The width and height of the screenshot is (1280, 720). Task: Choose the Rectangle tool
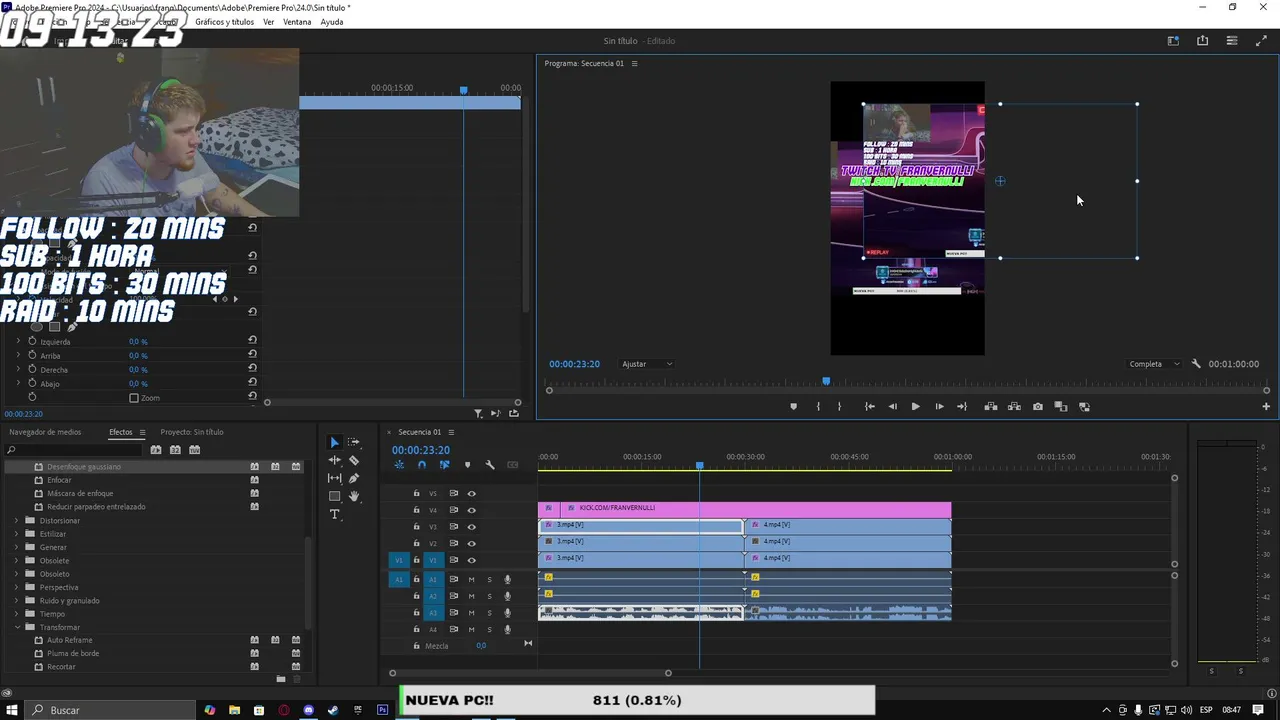pos(335,496)
